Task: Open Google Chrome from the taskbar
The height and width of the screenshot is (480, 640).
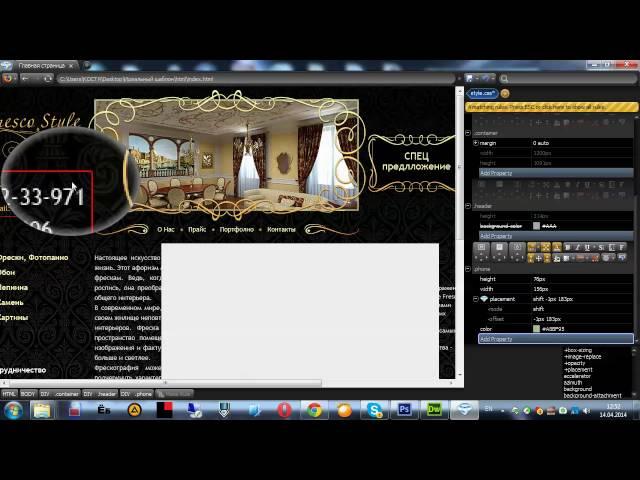Action: tap(314, 410)
